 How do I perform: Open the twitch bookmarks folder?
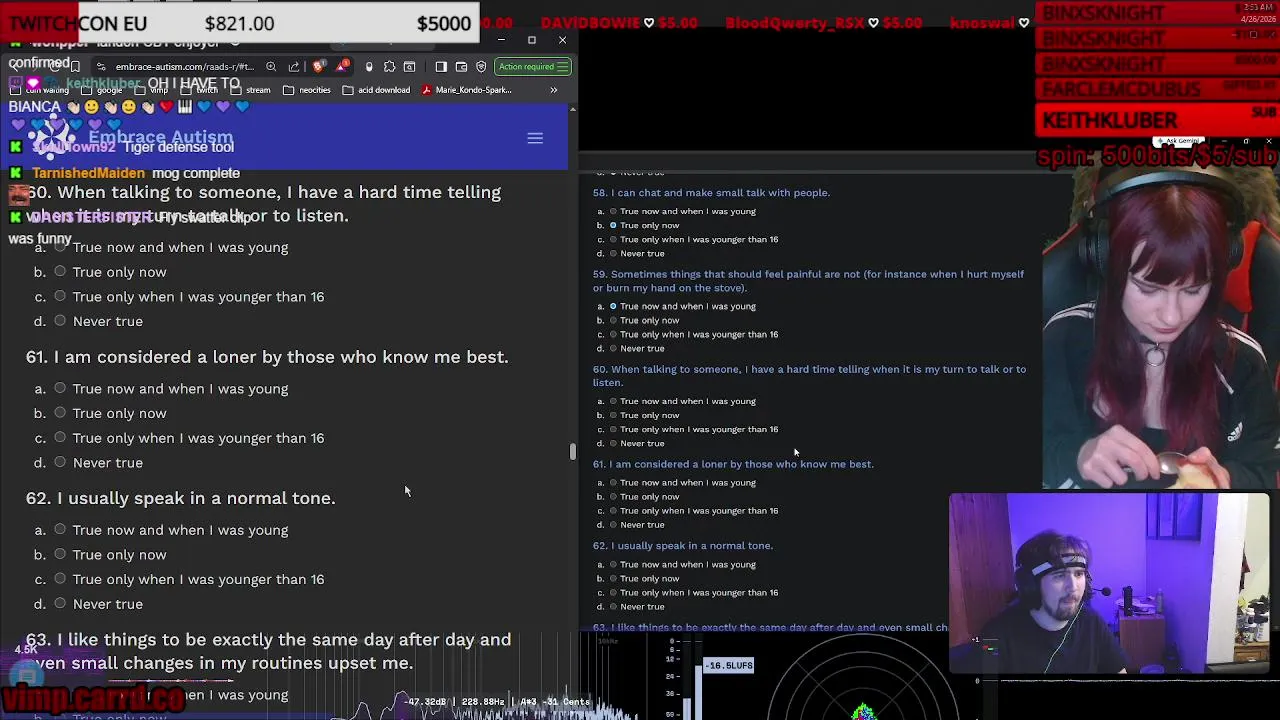click(200, 90)
